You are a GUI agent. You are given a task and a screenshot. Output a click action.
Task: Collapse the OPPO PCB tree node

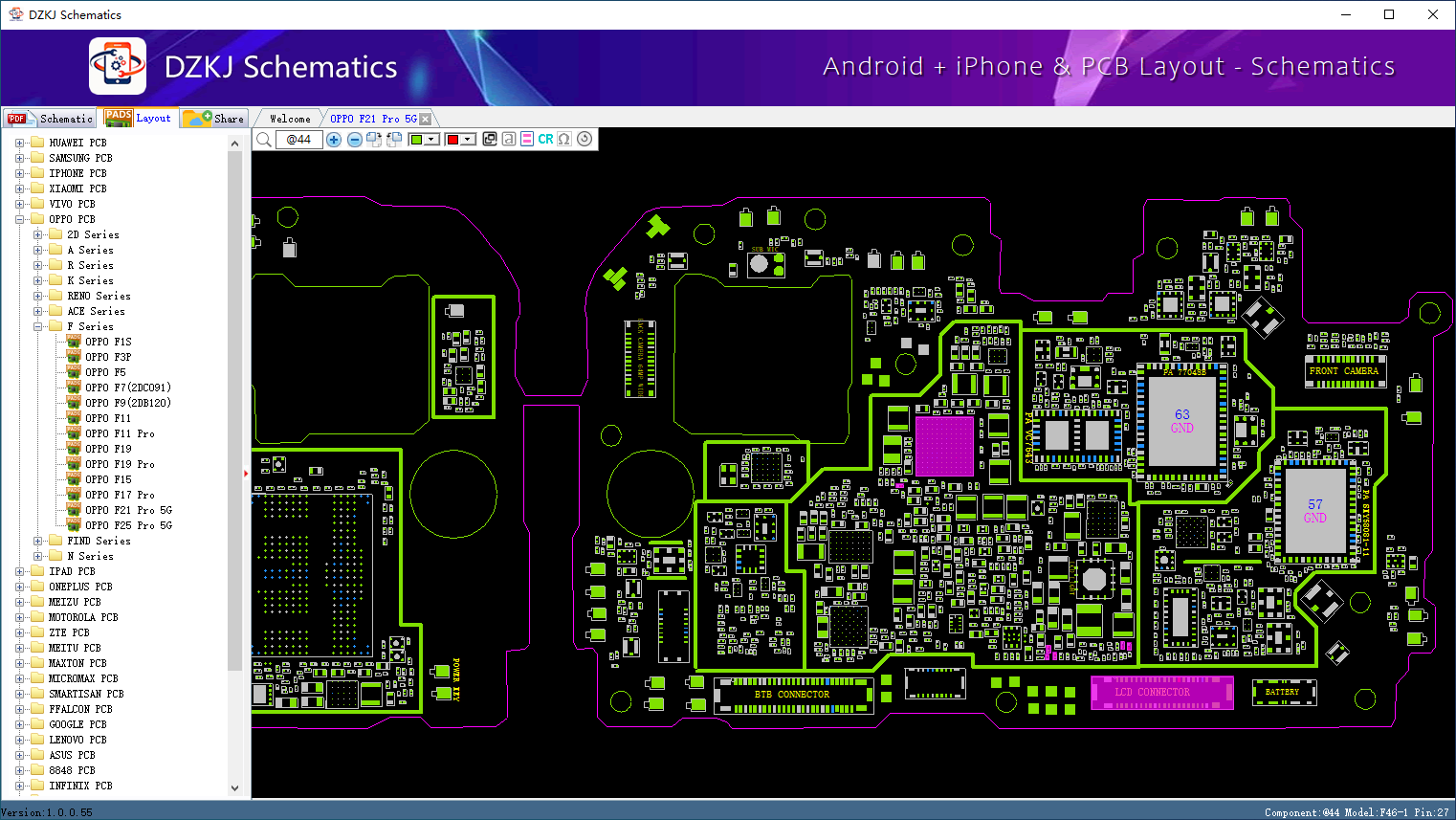point(20,219)
